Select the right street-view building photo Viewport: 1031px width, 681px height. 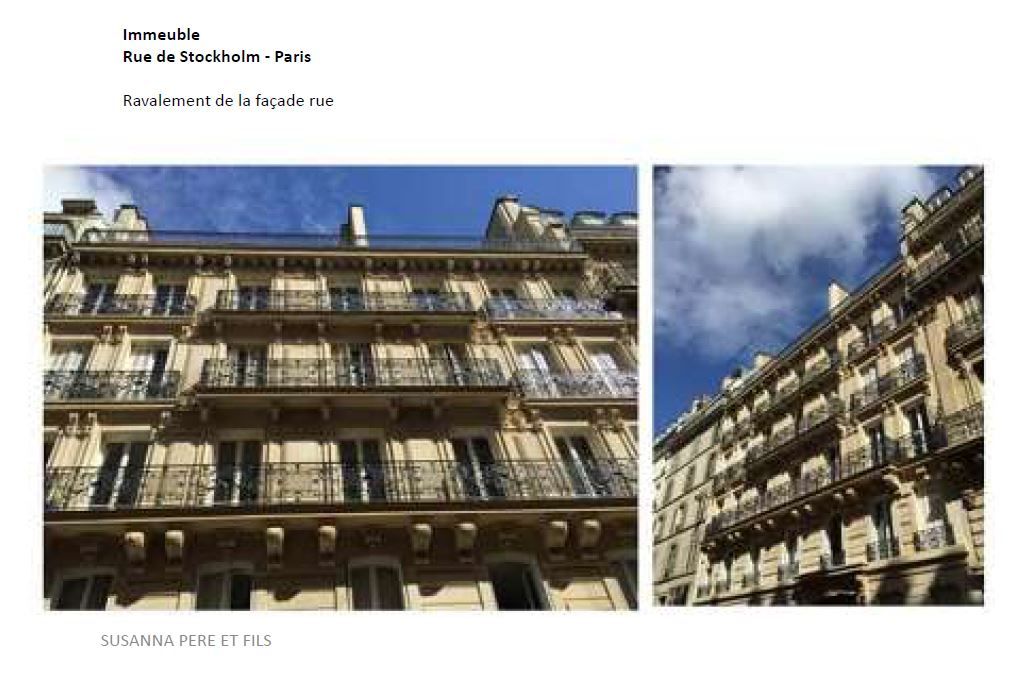[x=819, y=385]
